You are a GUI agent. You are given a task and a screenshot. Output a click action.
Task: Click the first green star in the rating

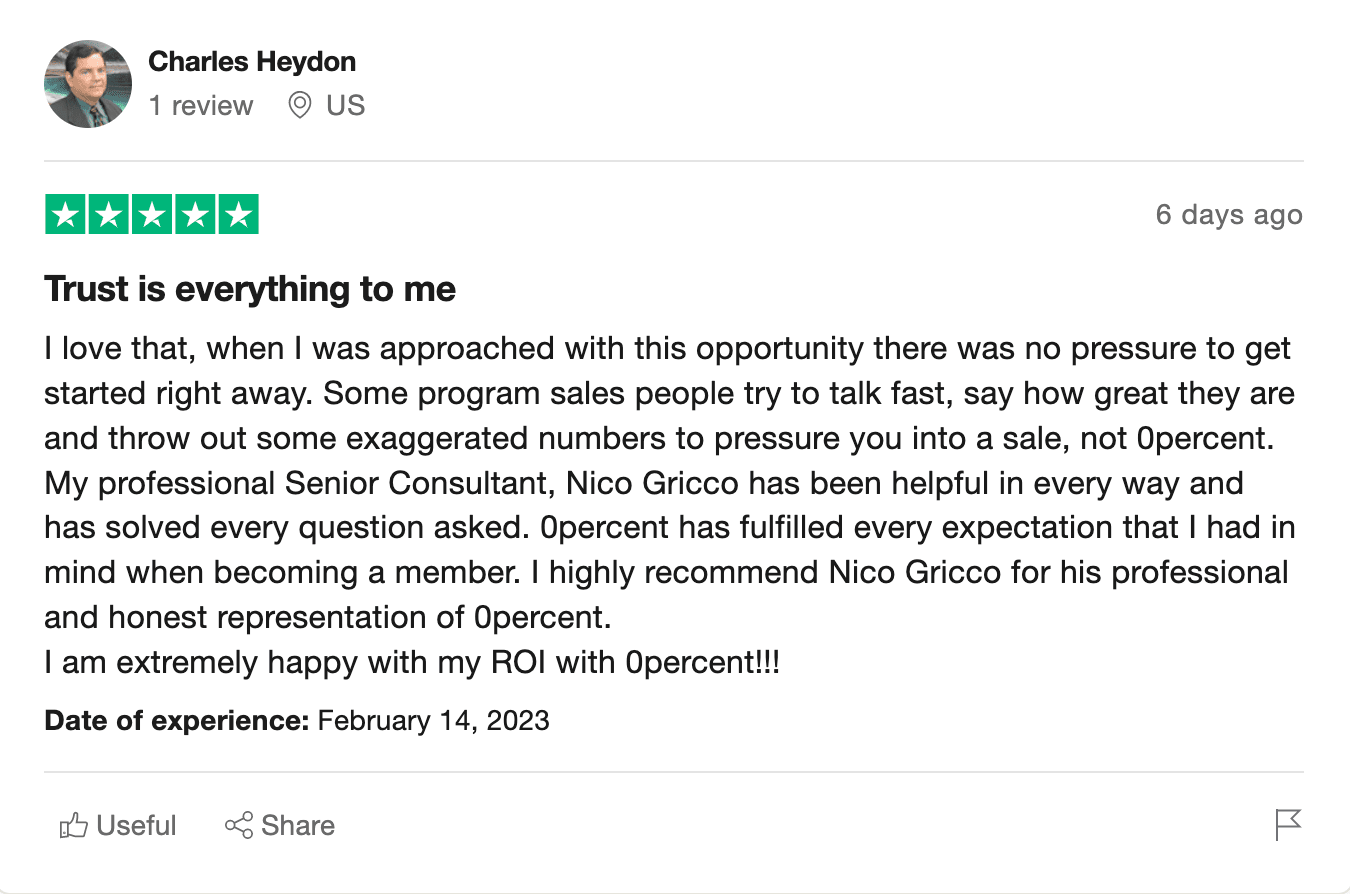(x=66, y=215)
